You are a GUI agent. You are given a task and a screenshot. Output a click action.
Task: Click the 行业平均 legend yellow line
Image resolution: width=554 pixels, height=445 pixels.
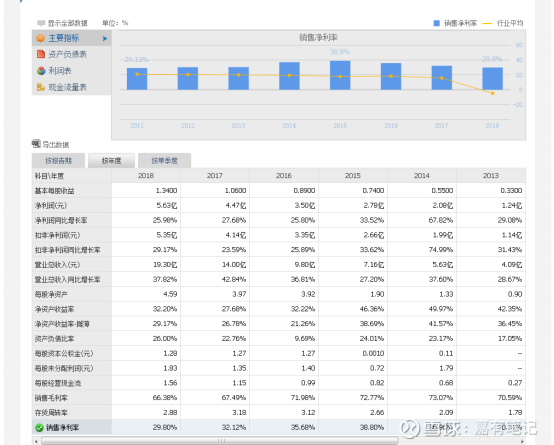(487, 24)
